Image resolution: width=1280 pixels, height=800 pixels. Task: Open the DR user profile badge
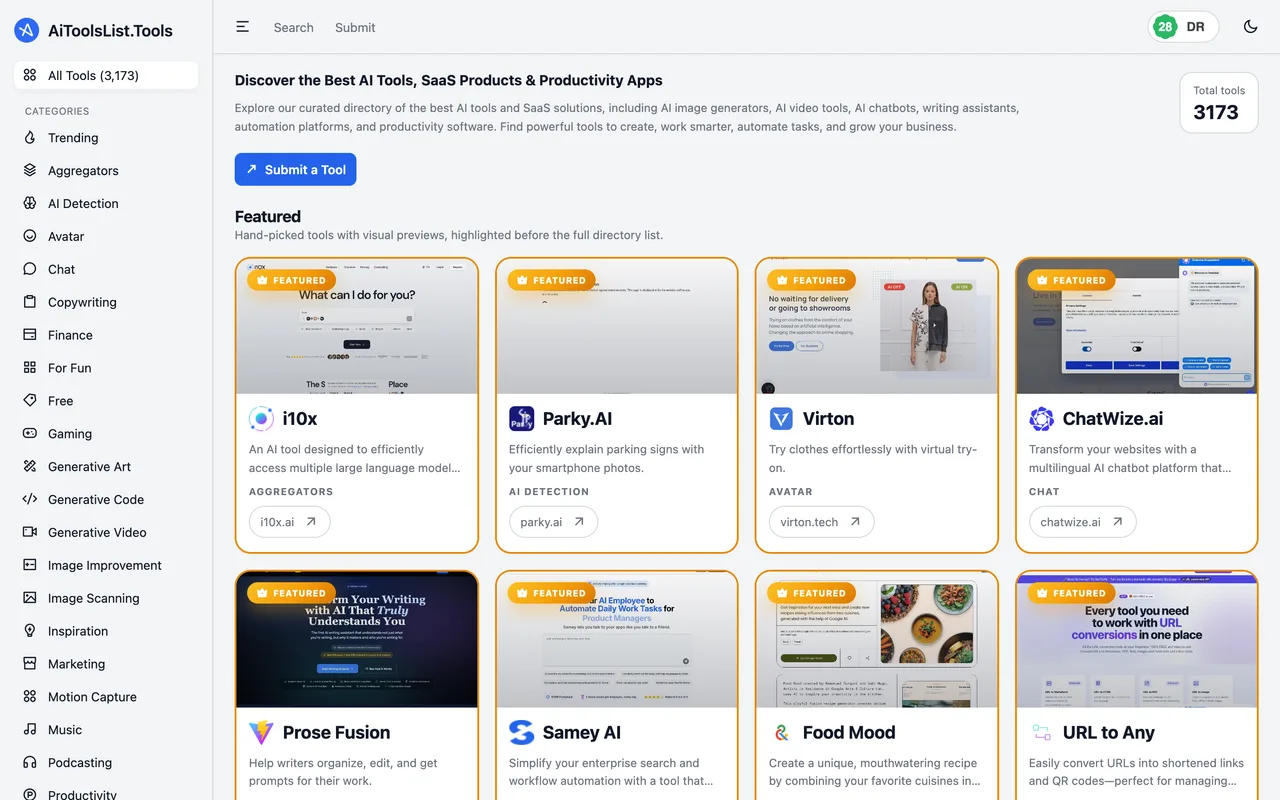(x=1183, y=27)
